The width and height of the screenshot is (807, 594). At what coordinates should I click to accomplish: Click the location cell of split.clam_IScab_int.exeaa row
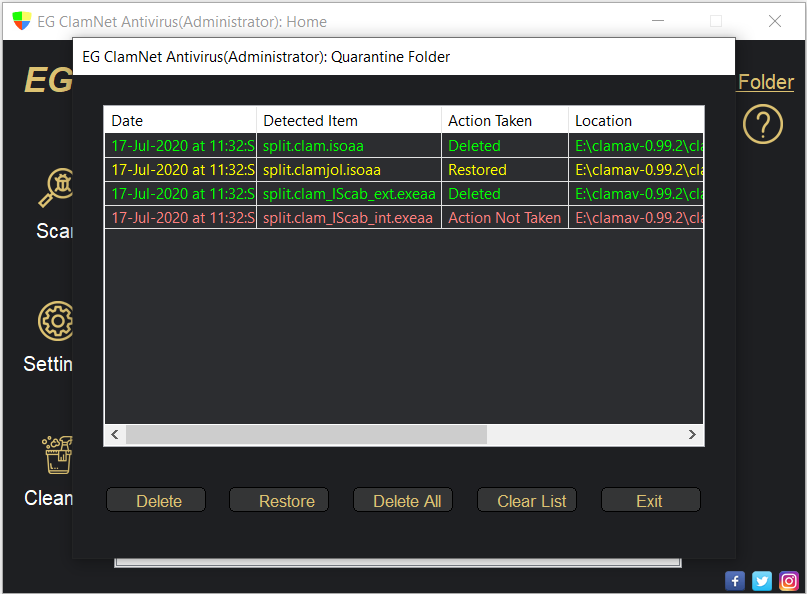pyautogui.click(x=636, y=218)
